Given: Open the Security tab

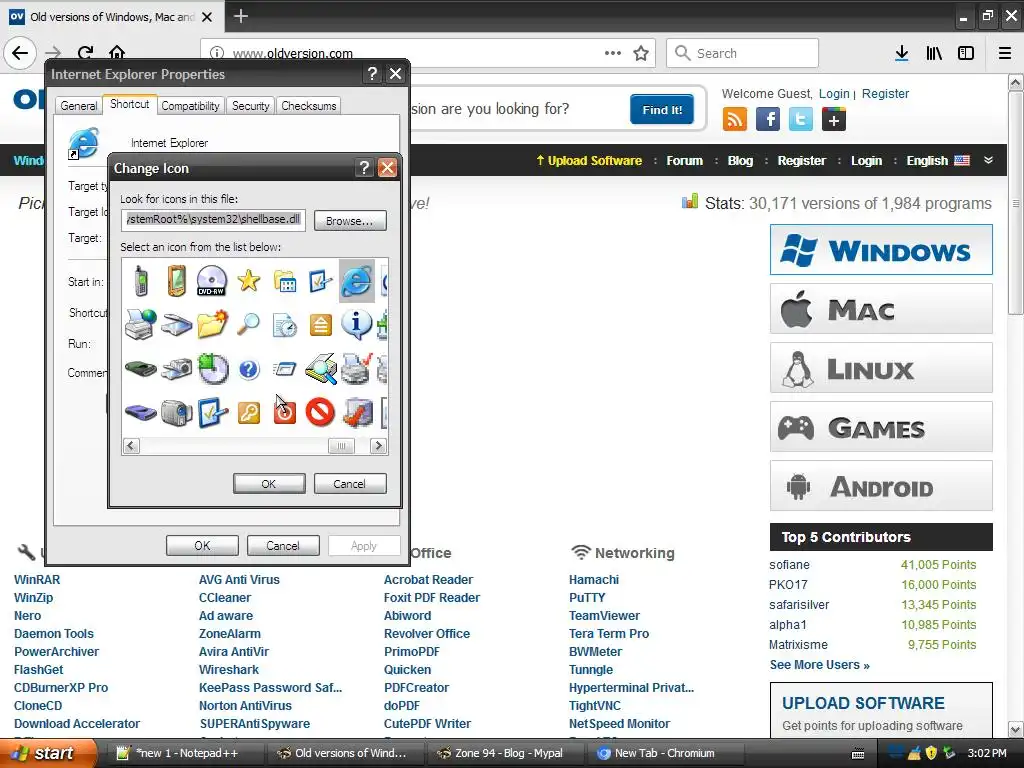Looking at the screenshot, I should [x=251, y=106].
